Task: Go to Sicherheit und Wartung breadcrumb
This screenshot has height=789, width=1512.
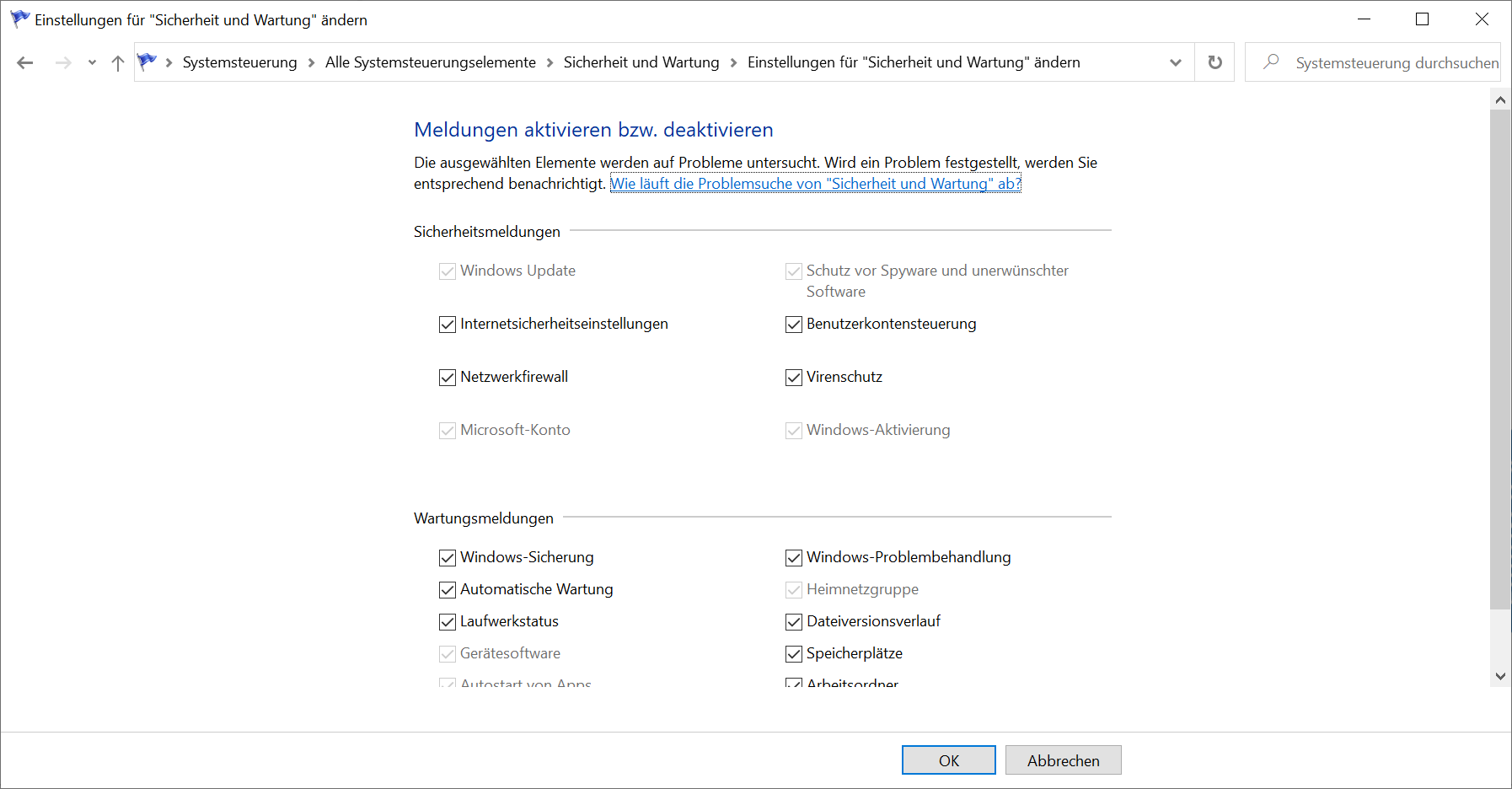Action: [x=641, y=62]
